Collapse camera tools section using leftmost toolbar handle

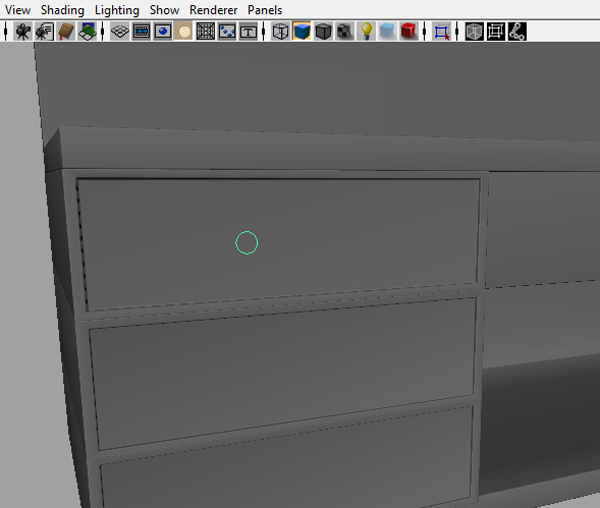coord(5,31)
